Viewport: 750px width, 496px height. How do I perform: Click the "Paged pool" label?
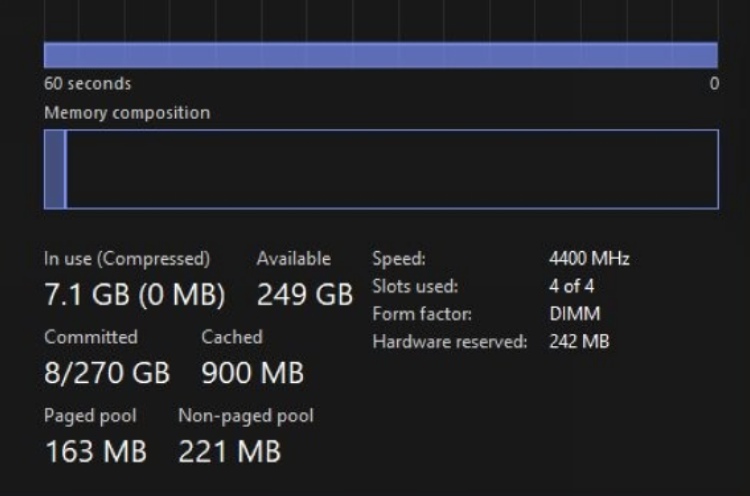[90, 415]
